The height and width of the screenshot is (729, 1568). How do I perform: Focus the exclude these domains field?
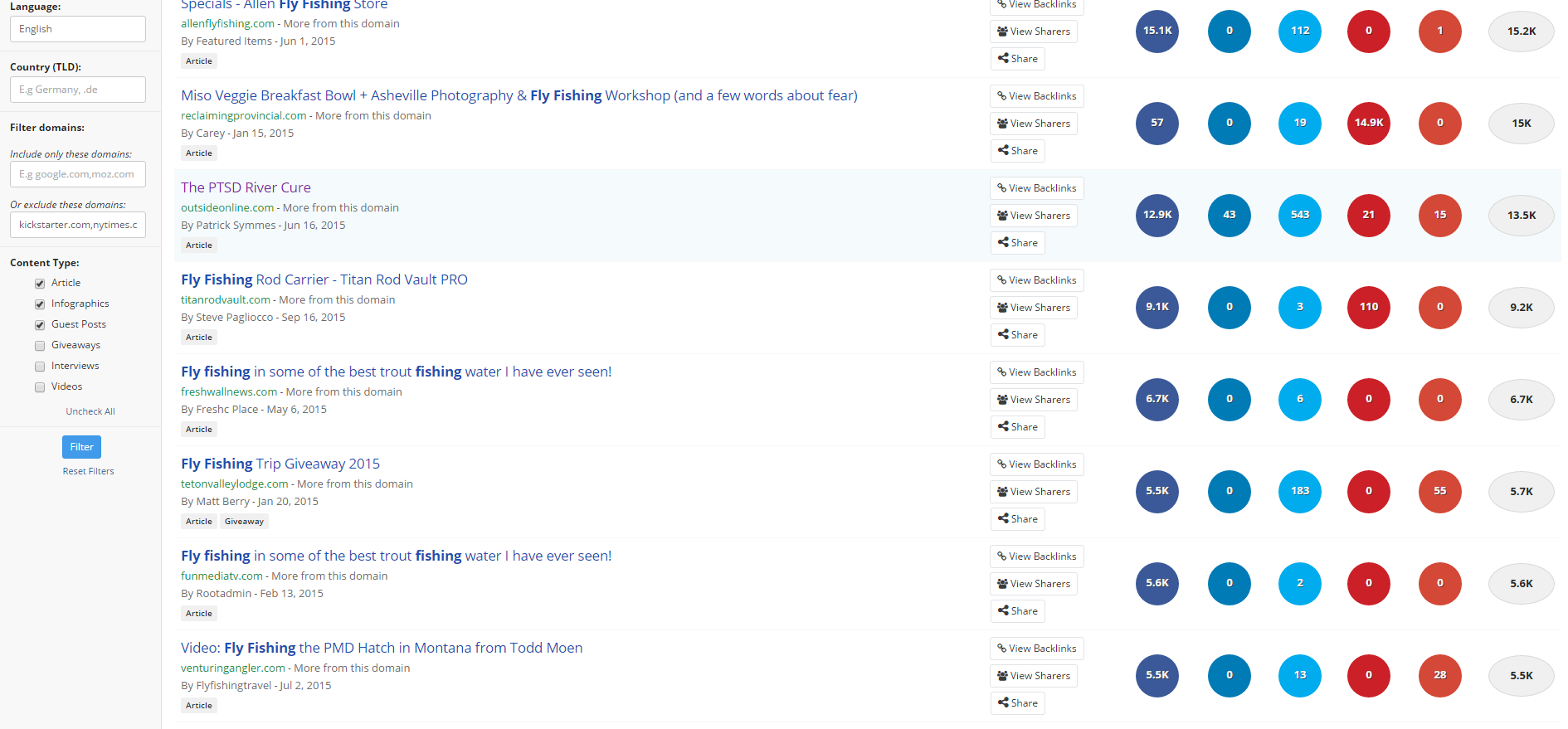coord(78,225)
